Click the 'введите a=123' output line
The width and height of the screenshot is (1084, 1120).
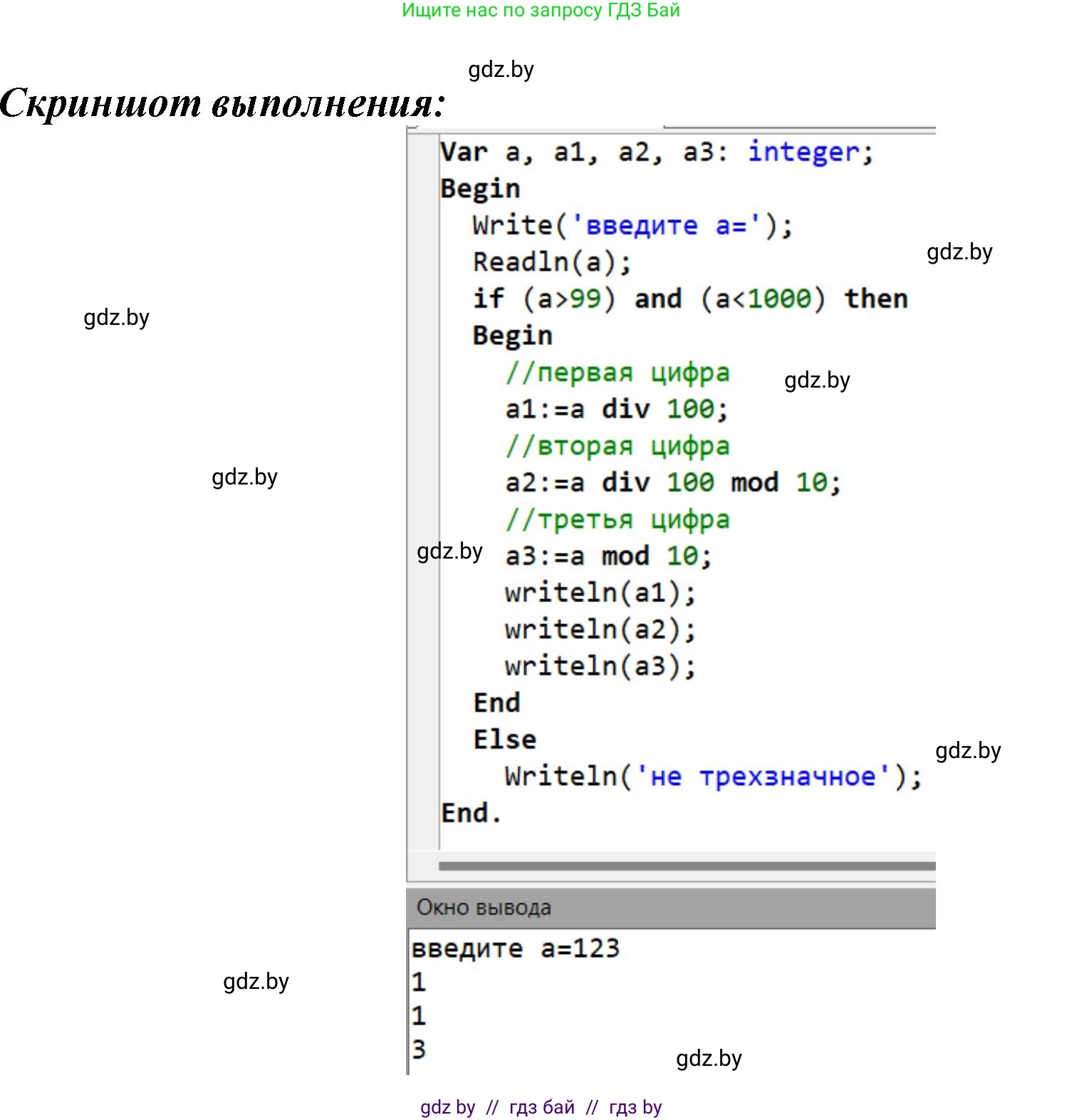pyautogui.click(x=516, y=949)
